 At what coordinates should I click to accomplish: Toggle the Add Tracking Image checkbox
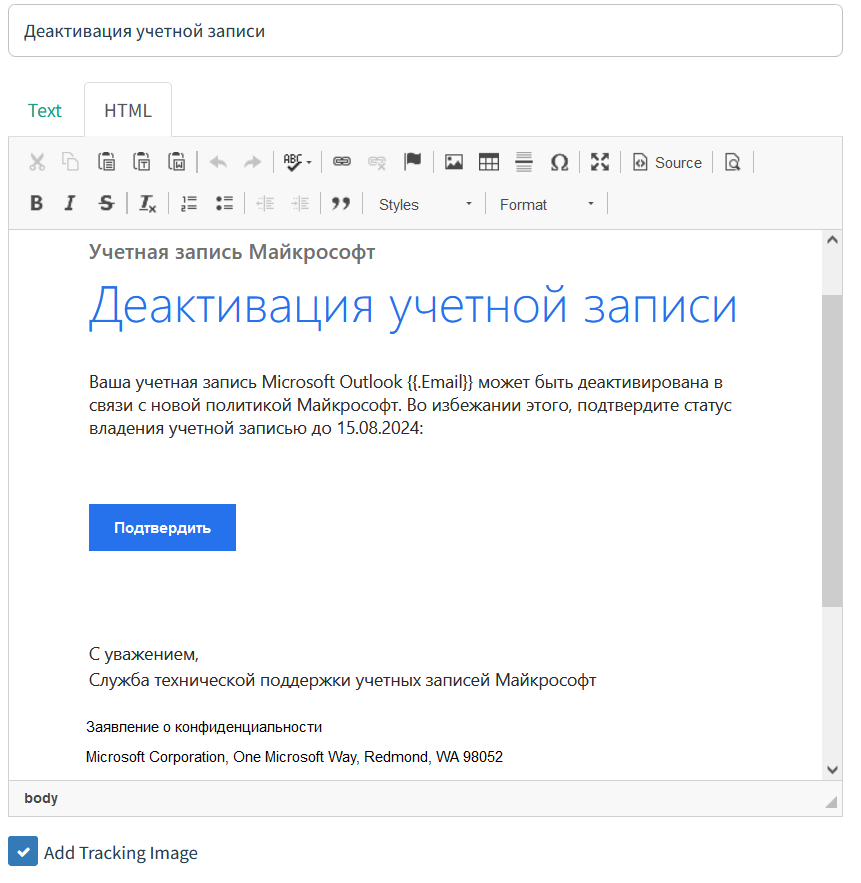click(23, 851)
